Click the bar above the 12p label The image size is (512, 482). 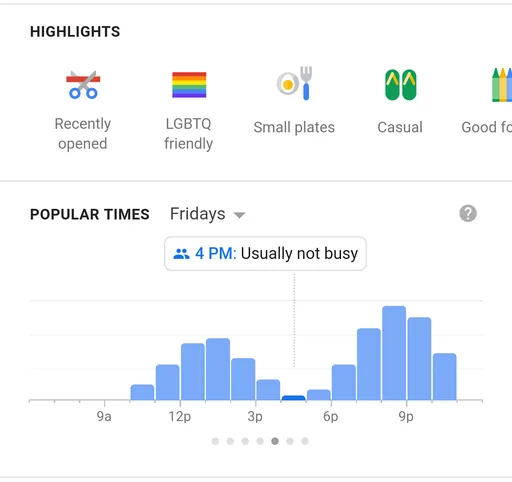(193, 372)
